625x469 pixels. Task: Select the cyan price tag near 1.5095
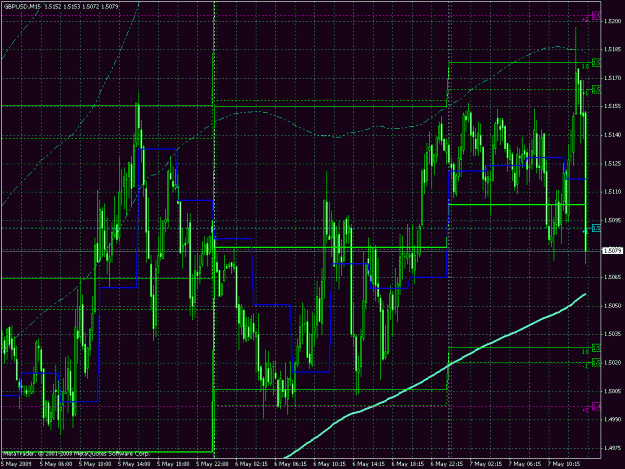point(596,228)
